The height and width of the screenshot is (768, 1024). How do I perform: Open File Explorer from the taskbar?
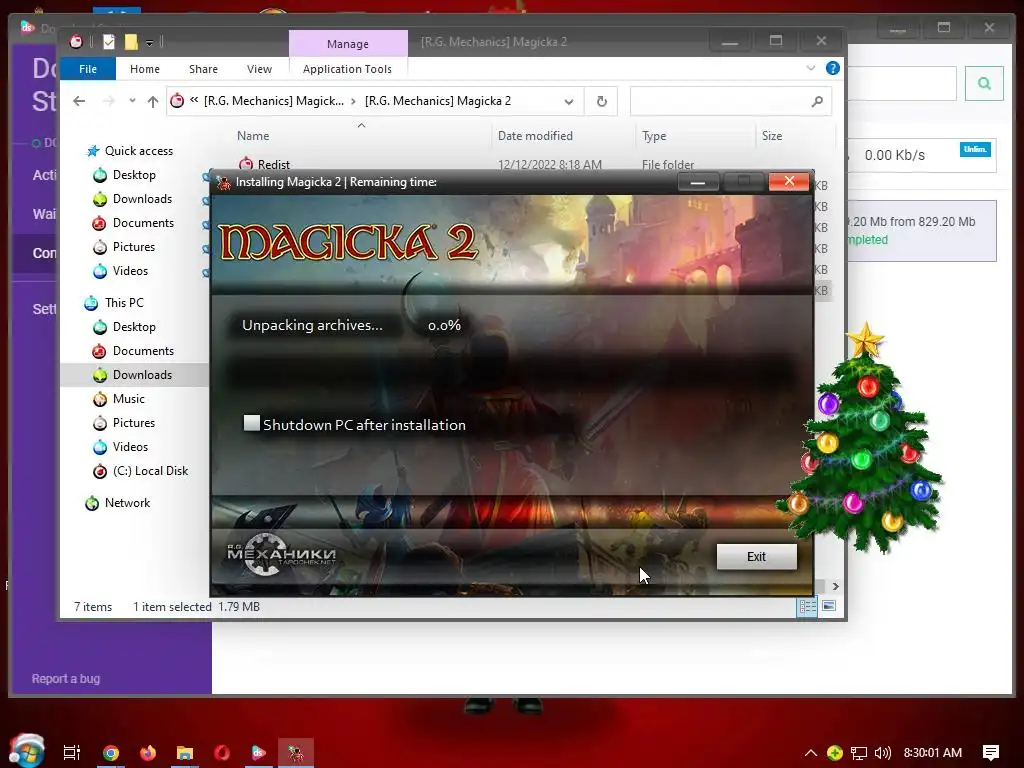tap(185, 753)
